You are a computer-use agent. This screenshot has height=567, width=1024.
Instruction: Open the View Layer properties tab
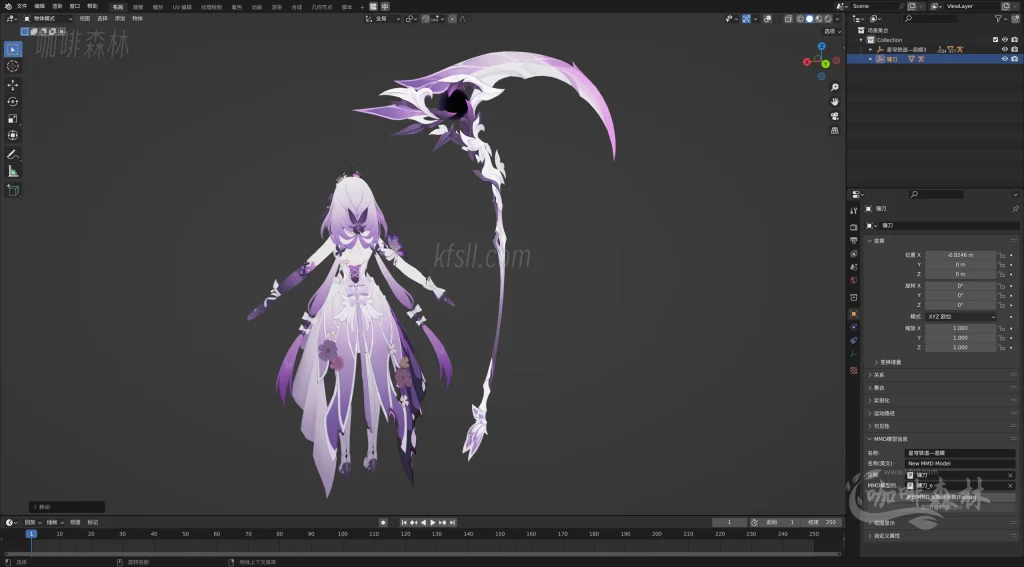(854, 253)
